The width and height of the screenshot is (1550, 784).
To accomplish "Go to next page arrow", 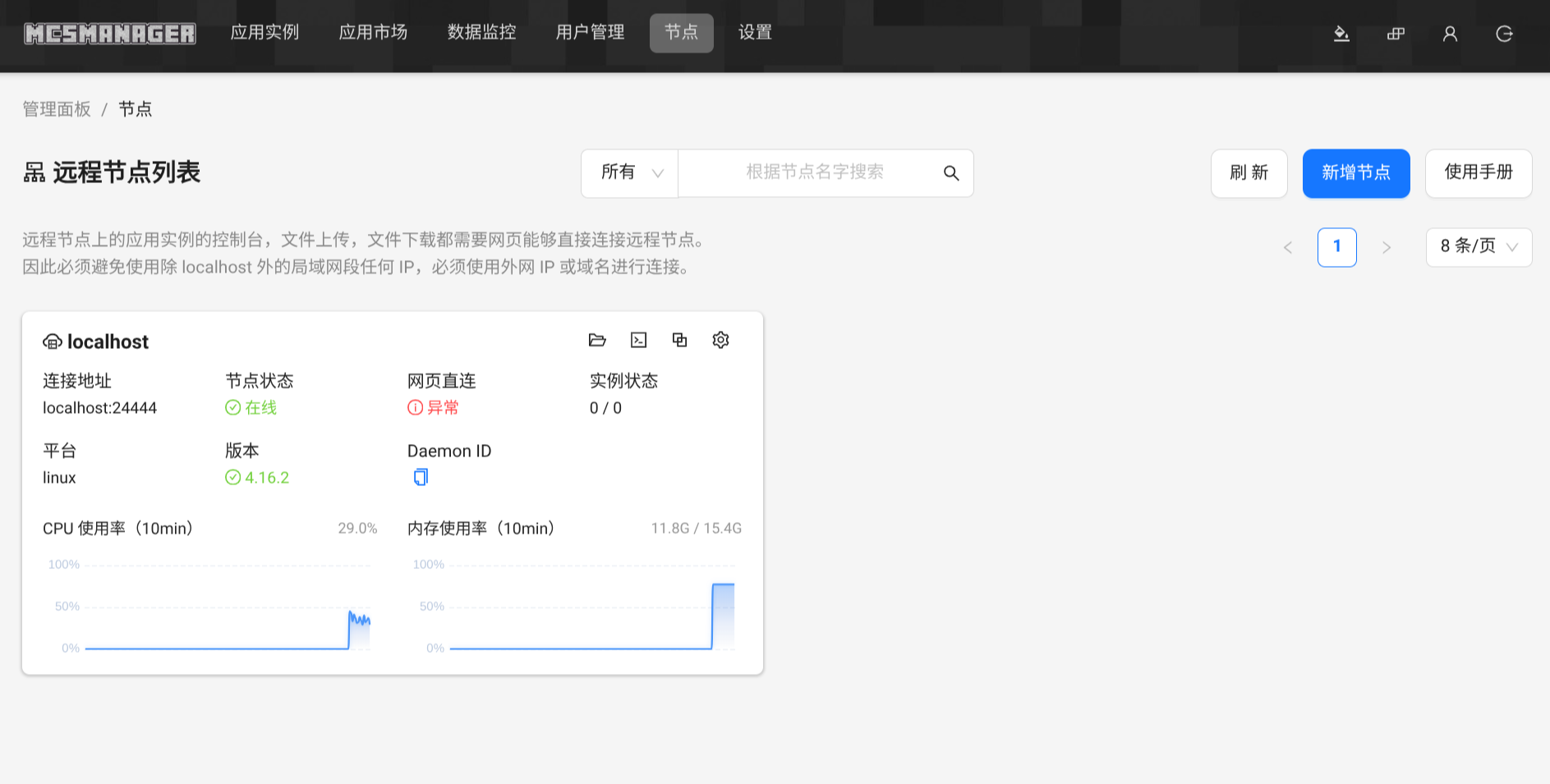I will coord(1387,247).
